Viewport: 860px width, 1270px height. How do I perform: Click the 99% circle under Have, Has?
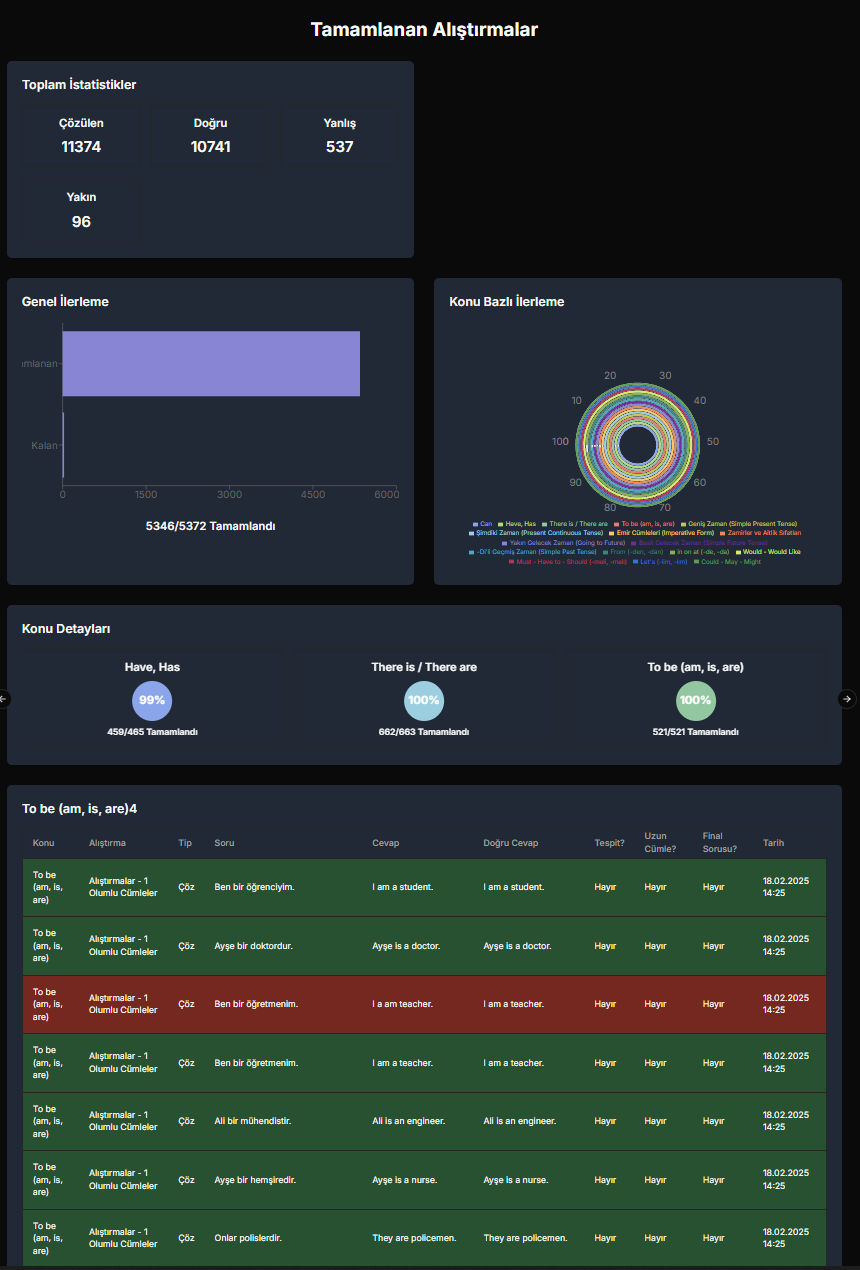pos(152,700)
